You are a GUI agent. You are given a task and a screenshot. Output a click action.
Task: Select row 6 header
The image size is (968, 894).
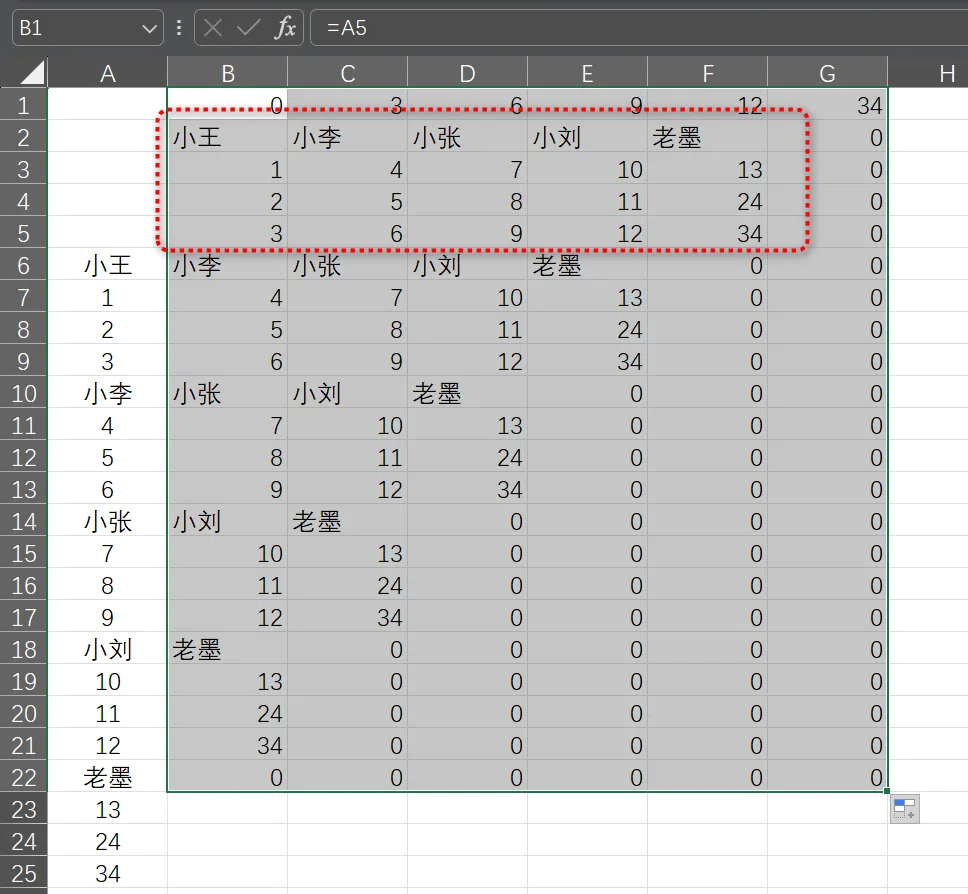(x=23, y=265)
